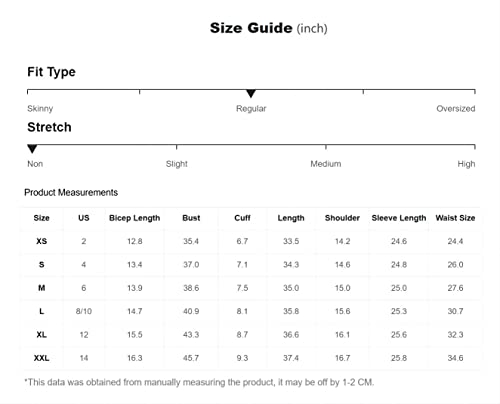Image resolution: width=500 pixels, height=404 pixels.
Task: Select the M size row label
Action: (x=42, y=288)
